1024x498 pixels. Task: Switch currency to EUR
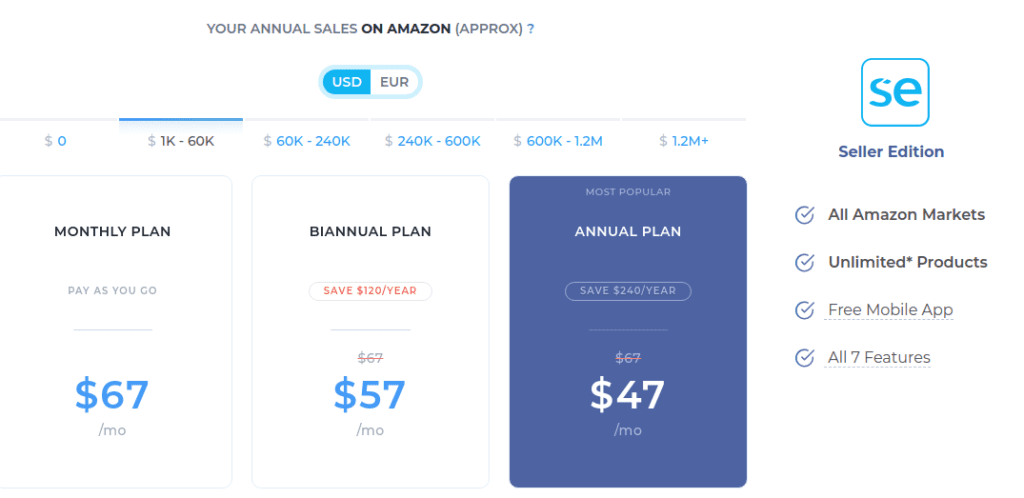coord(394,82)
